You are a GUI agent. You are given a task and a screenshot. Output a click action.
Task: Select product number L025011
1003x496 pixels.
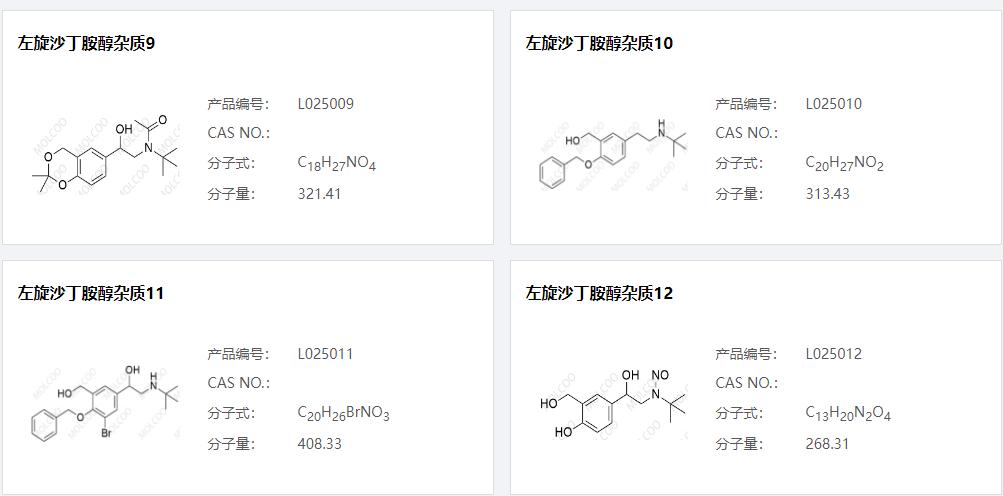coord(326,354)
